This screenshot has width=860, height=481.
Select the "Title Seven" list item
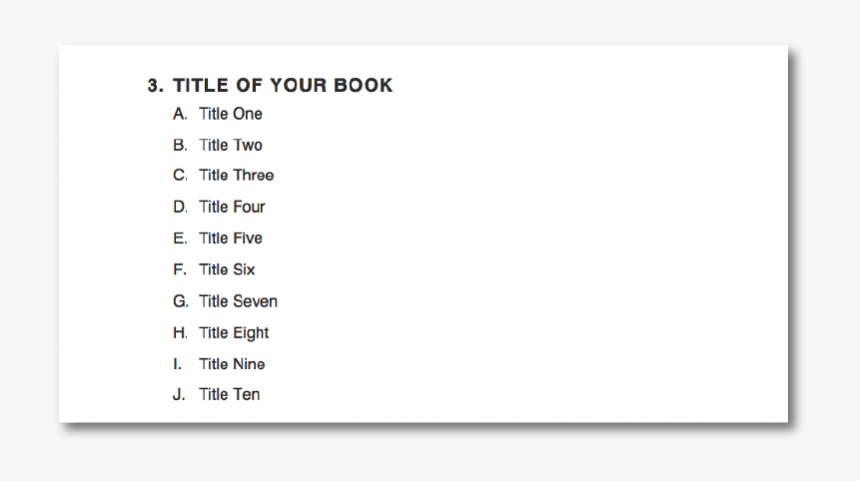click(x=238, y=301)
